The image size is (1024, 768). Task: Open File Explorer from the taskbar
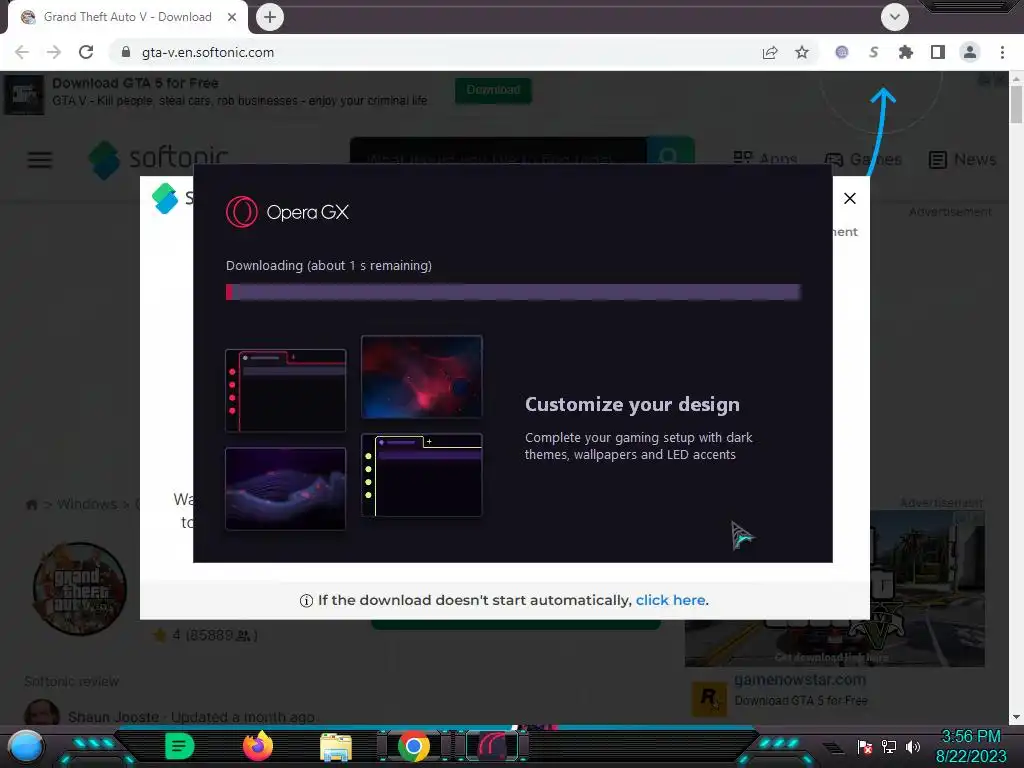point(336,747)
